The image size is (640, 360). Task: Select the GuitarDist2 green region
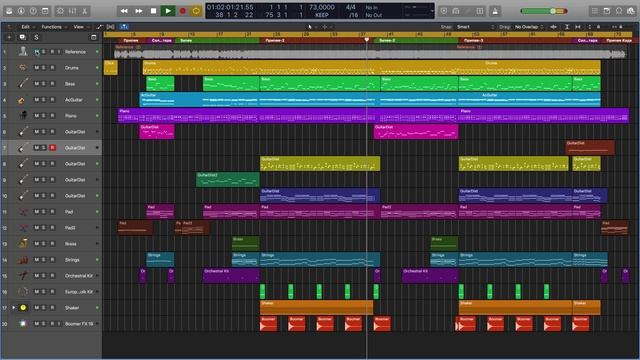(x=227, y=180)
